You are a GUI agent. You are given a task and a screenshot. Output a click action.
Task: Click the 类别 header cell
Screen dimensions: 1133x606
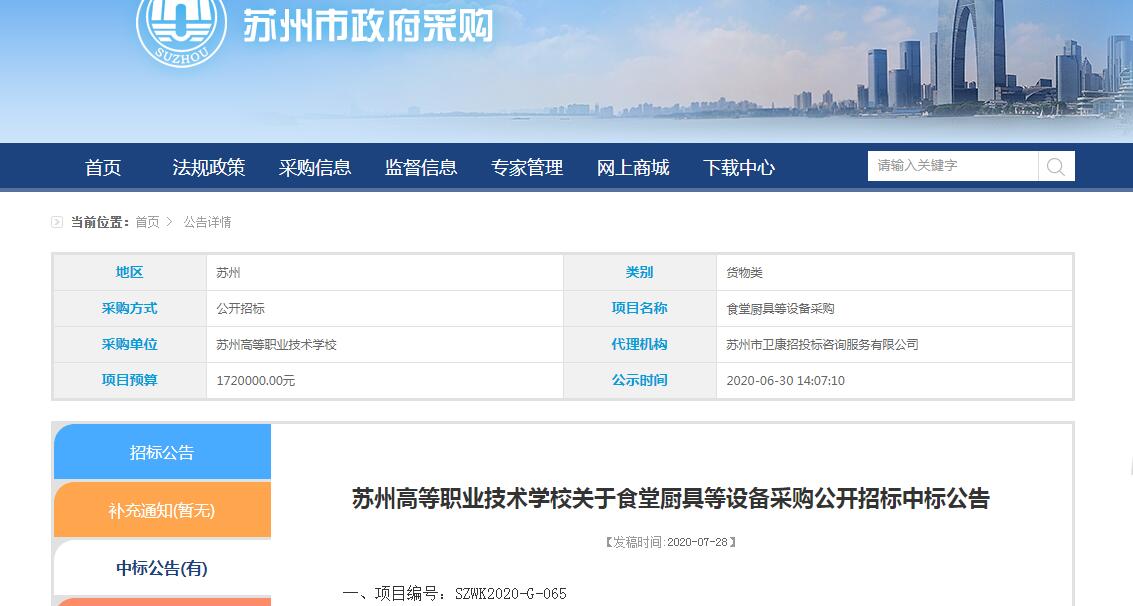tap(639, 272)
